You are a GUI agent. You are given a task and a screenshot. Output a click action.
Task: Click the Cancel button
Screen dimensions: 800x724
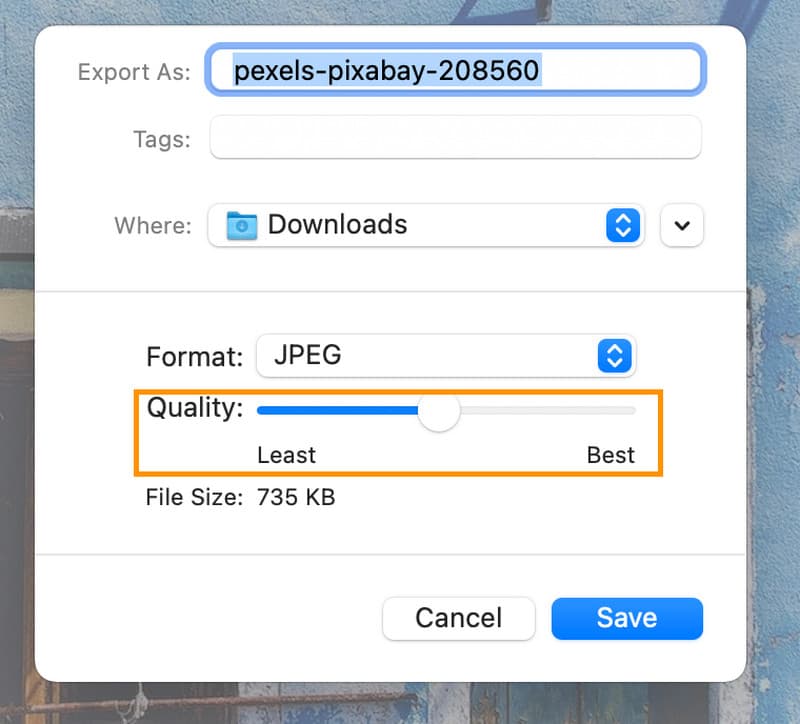459,618
